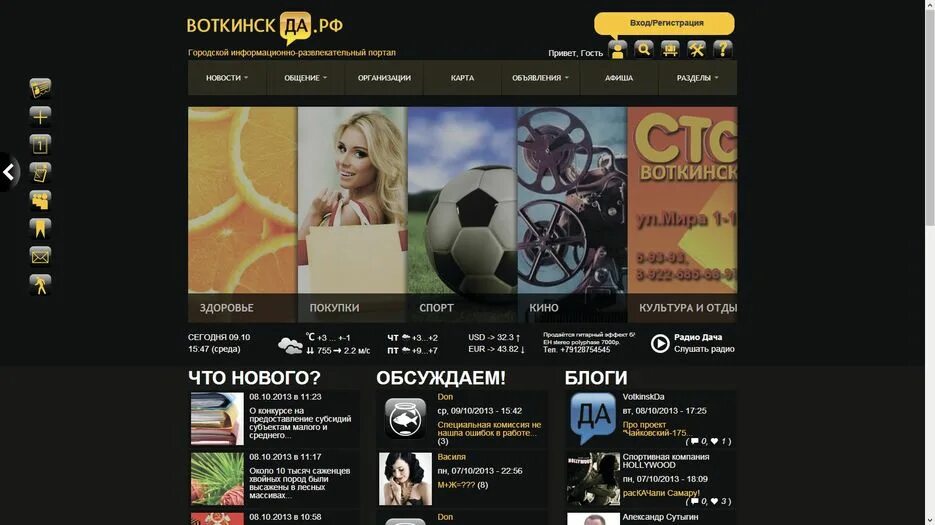Expand the НОВОСТИ menu
Viewport: 935px width, 525px height.
227,78
